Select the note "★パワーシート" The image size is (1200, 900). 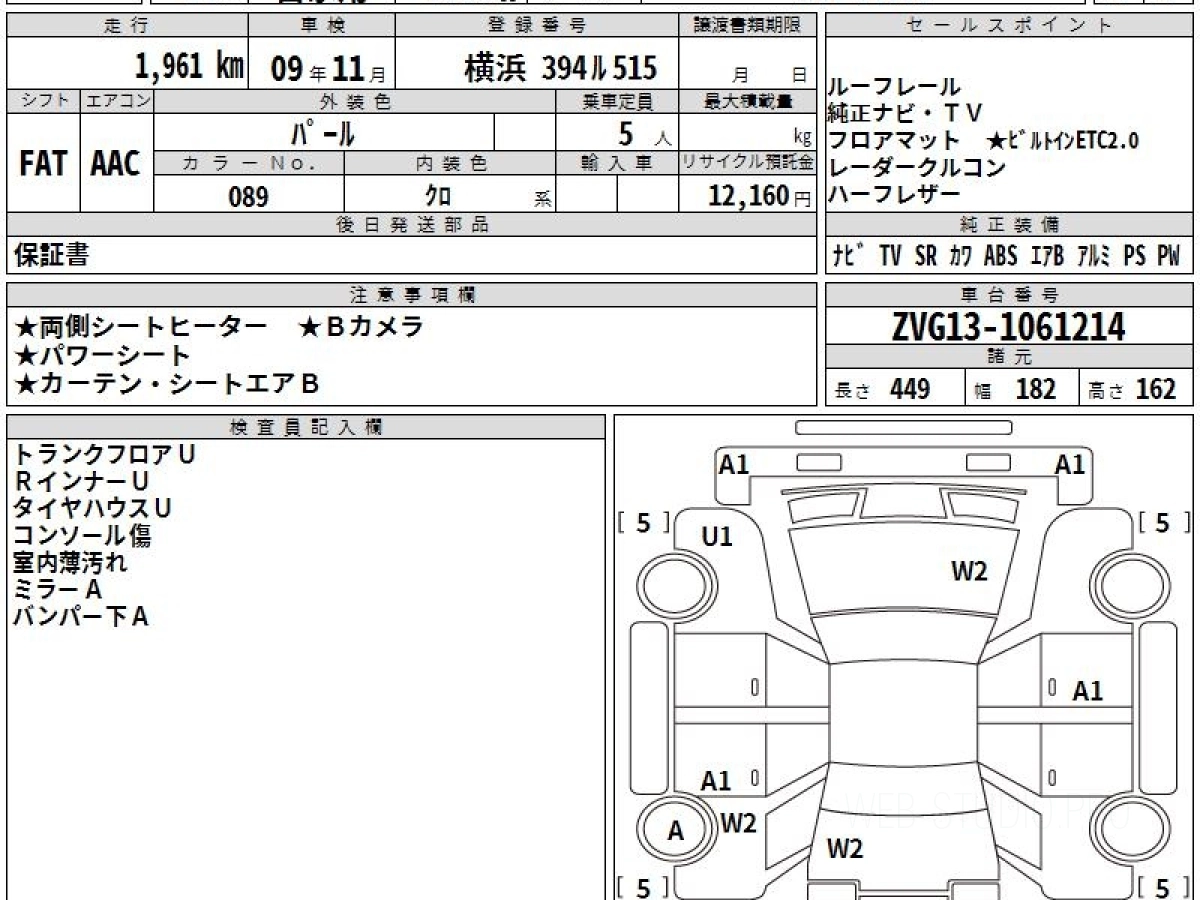point(101,355)
